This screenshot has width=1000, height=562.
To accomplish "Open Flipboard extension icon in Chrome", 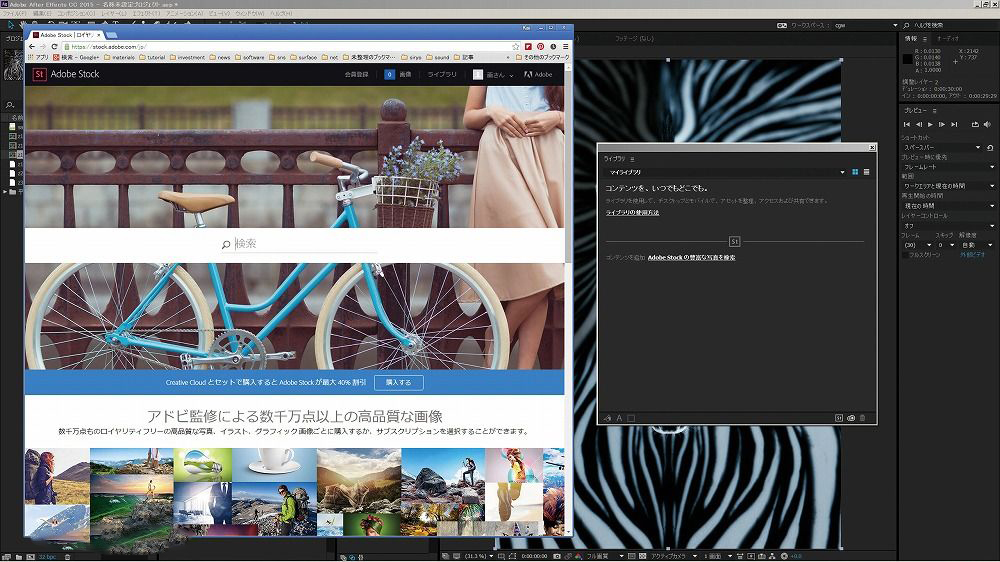I will 529,47.
